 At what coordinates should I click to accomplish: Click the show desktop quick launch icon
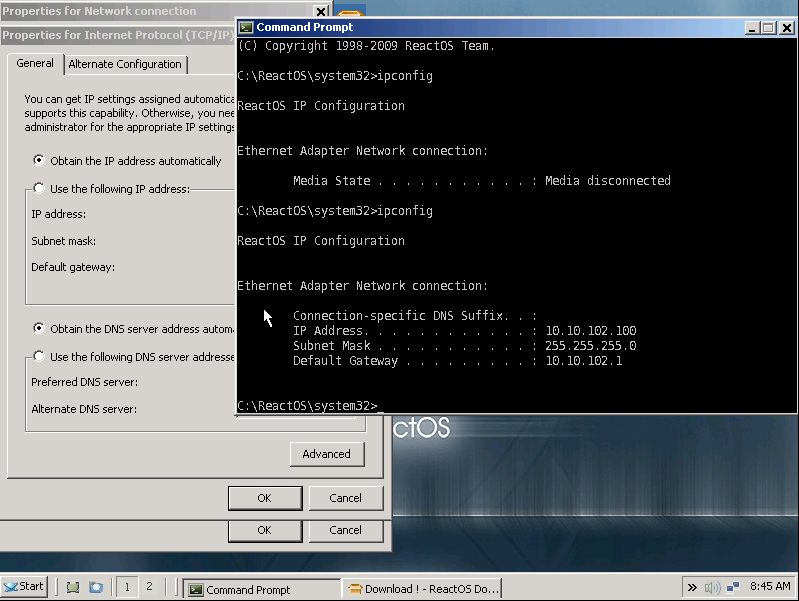(73, 587)
